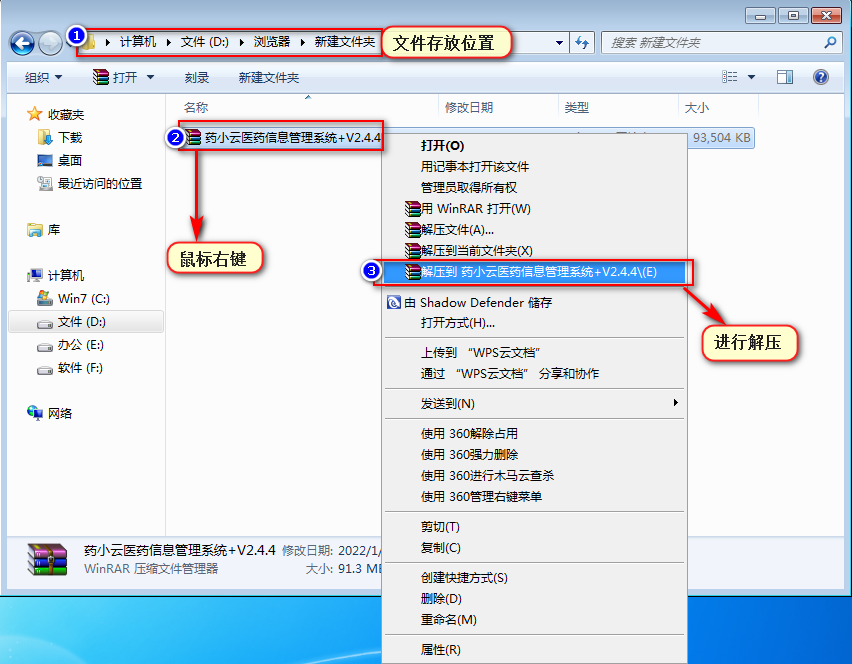Click the greyed Forward navigation arrow

point(50,43)
